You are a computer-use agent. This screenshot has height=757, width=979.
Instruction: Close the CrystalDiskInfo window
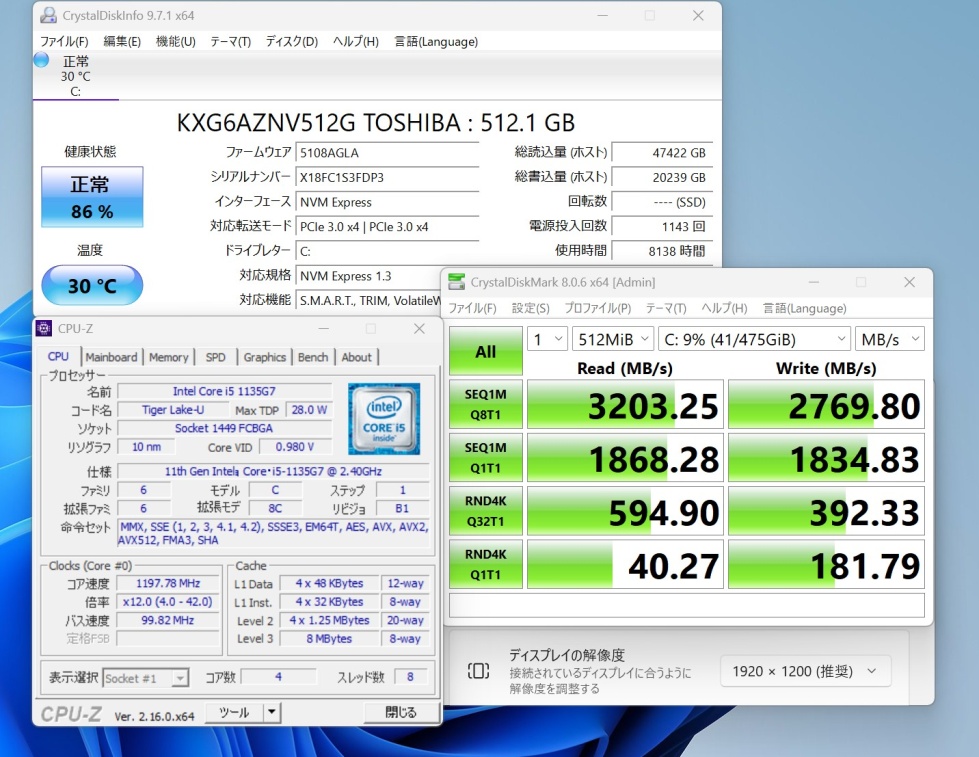(698, 16)
